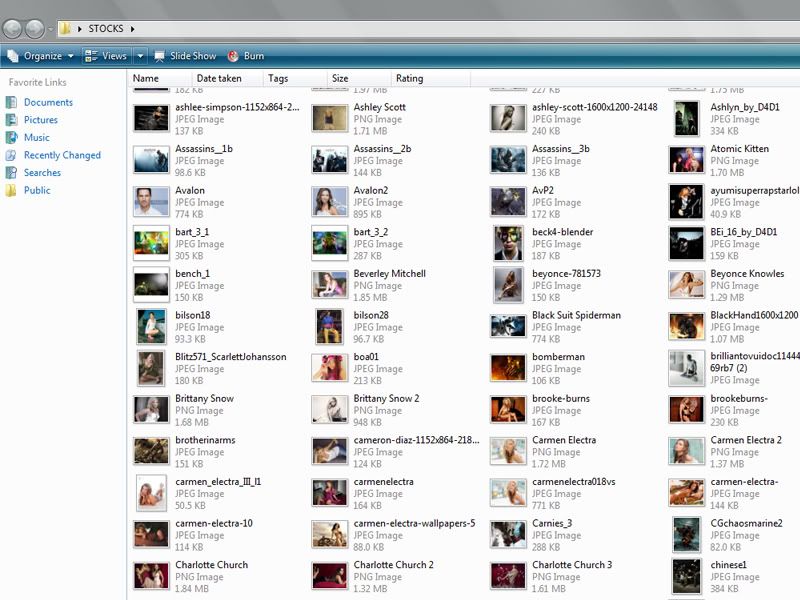Image resolution: width=800 pixels, height=600 pixels.
Task: Click the Burn toolbar button
Action: click(246, 56)
